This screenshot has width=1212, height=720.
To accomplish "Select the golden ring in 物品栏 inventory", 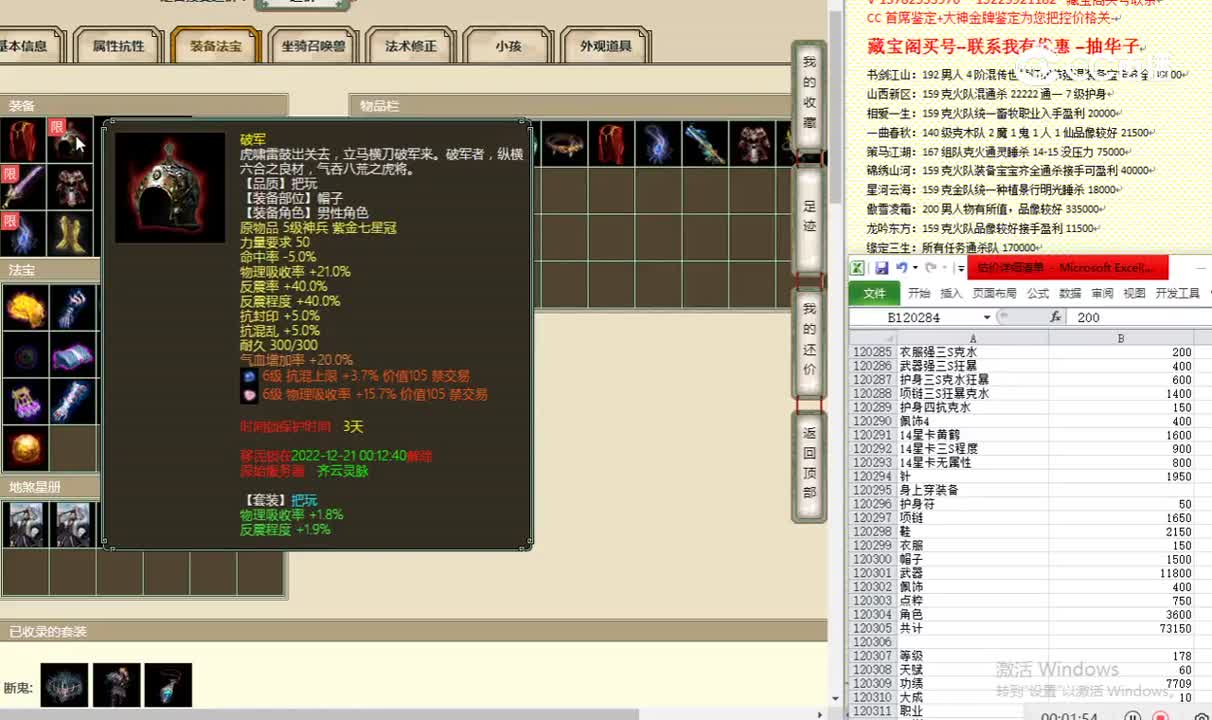I will click(x=563, y=144).
